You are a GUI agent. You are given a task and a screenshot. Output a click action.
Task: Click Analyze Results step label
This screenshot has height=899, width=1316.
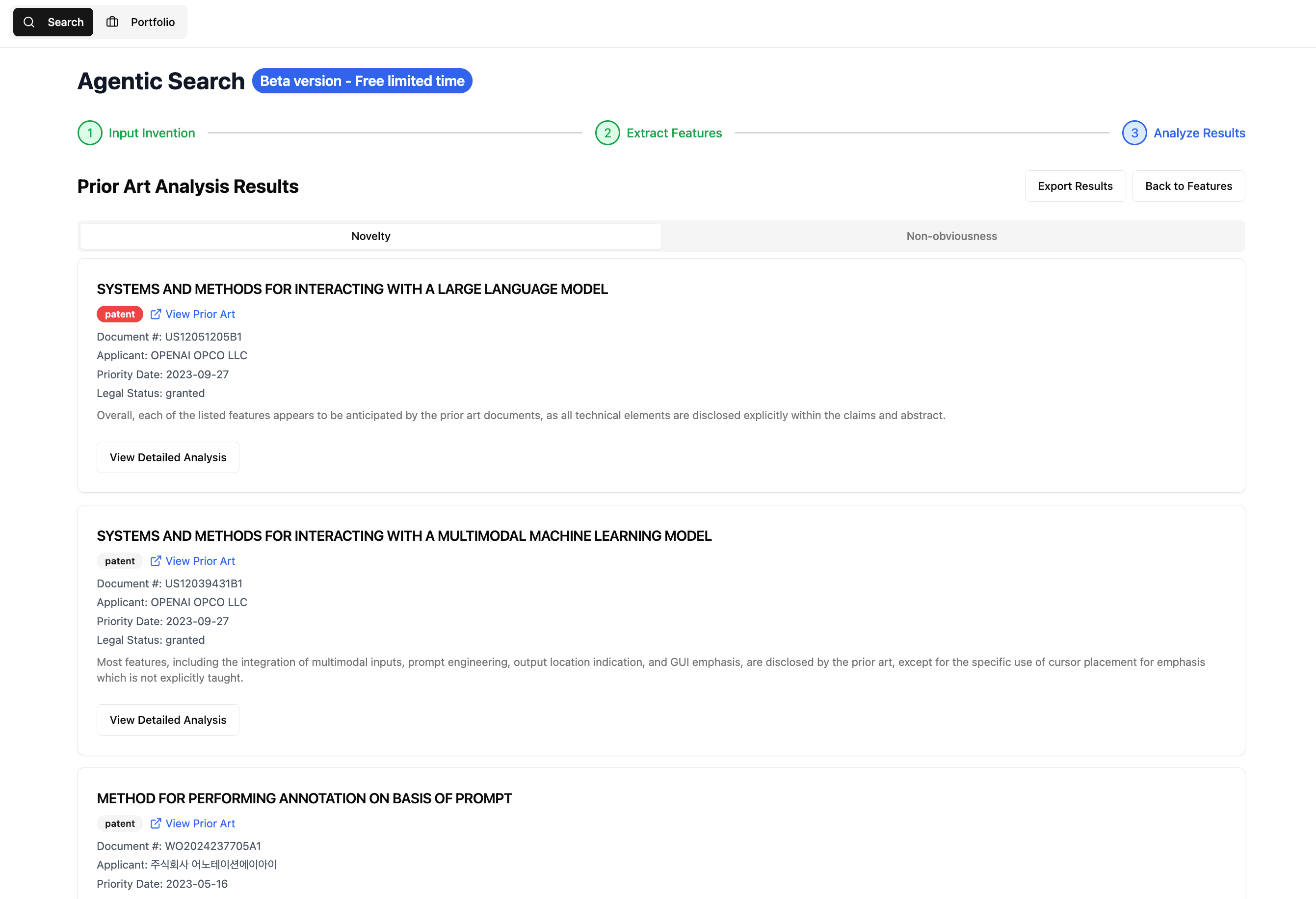[x=1199, y=133]
